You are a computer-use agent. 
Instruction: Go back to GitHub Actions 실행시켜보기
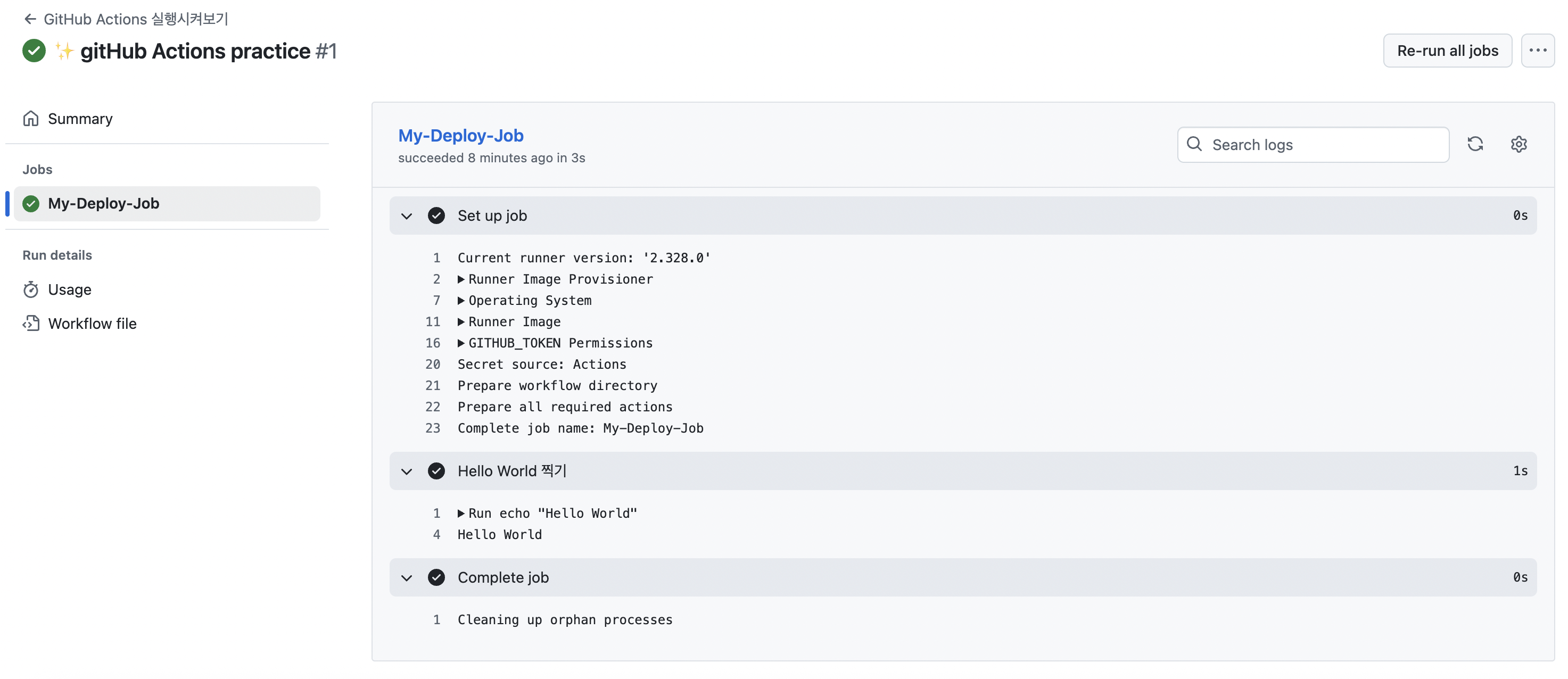(x=136, y=19)
